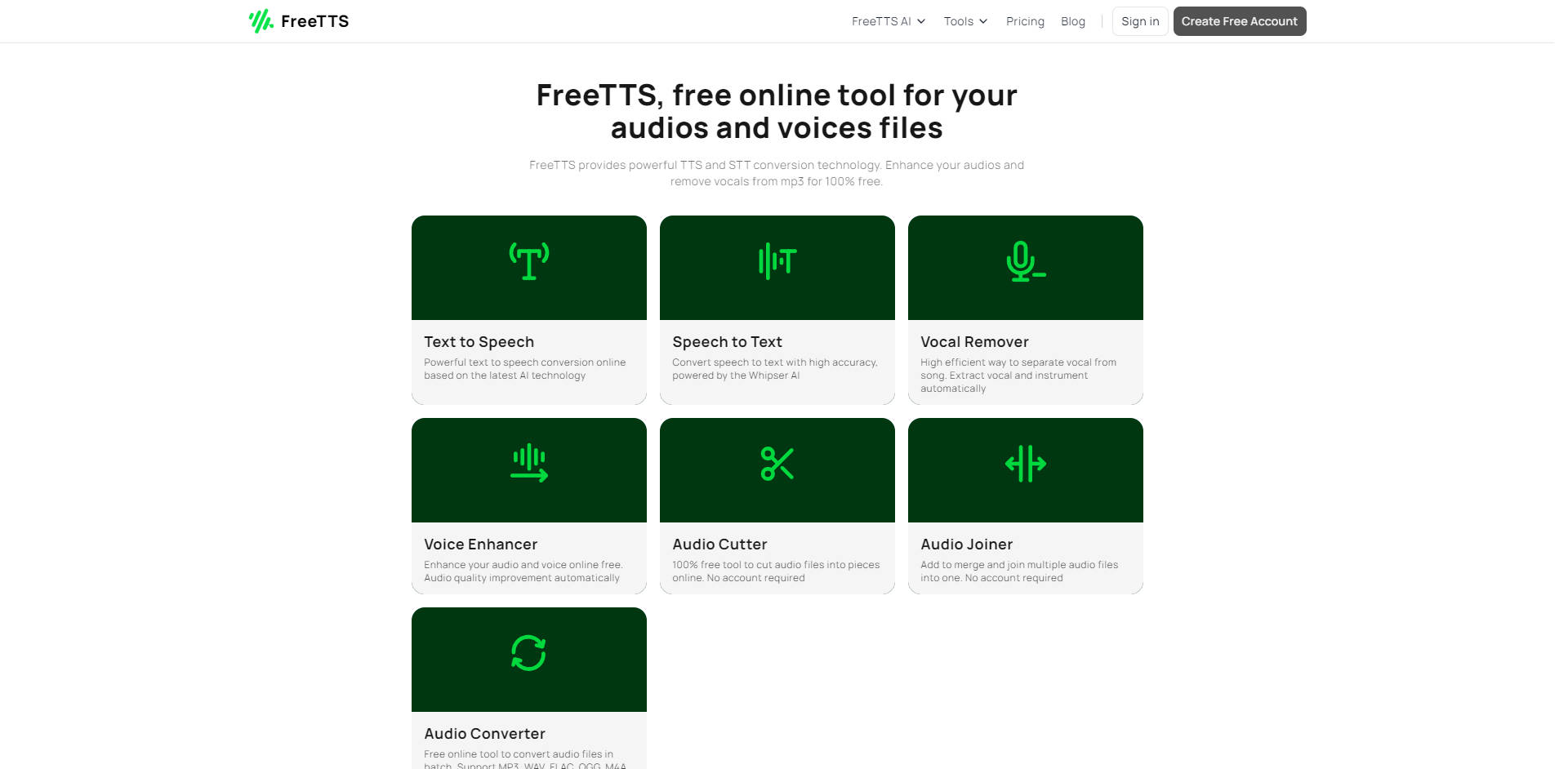
Task: Click the Audio Cutter card title
Action: point(719,545)
